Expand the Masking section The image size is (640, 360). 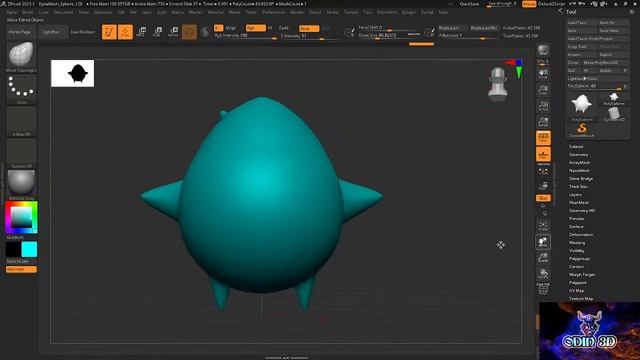point(577,242)
